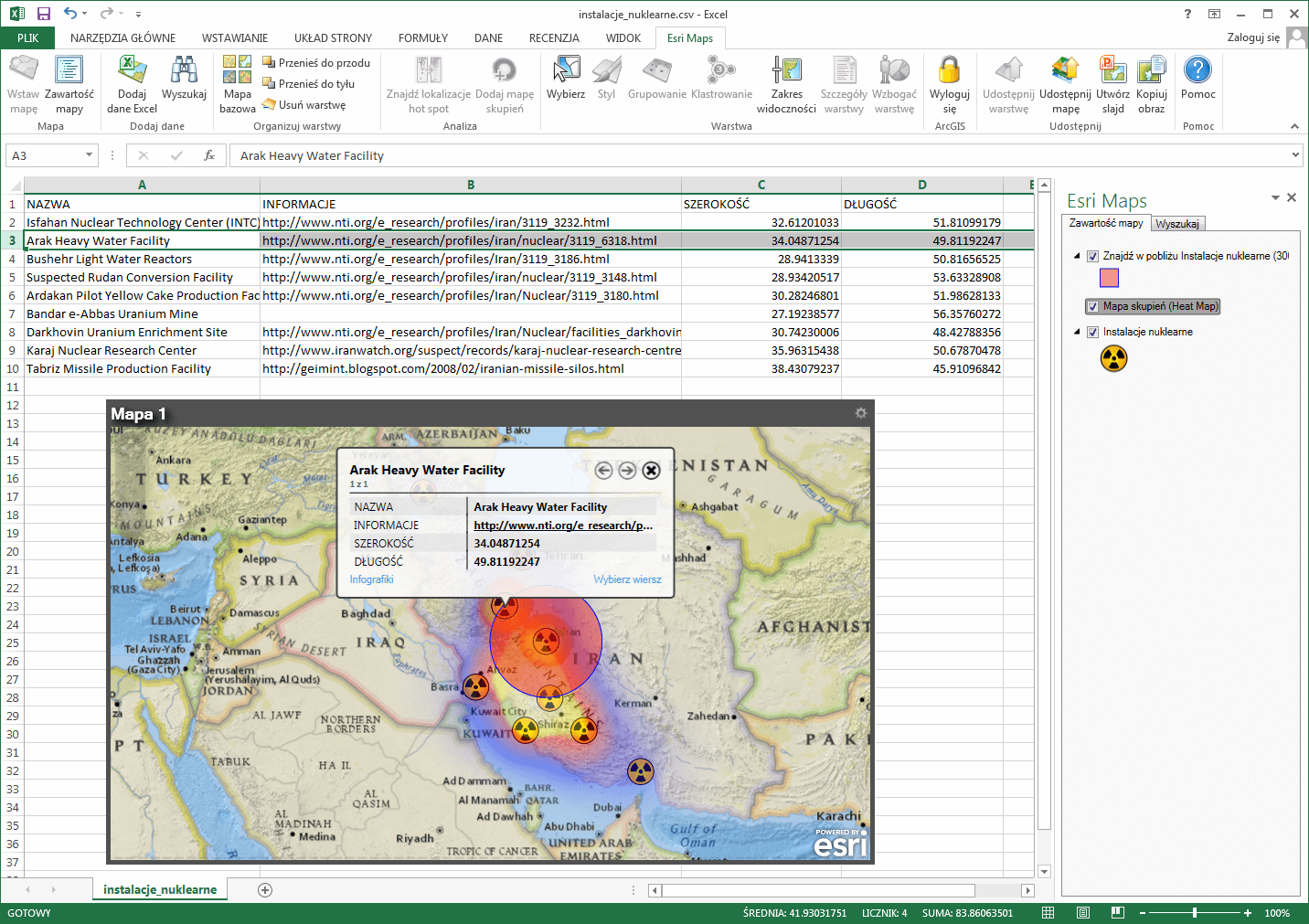
Task: Open the PLIK menu
Action: tap(28, 37)
